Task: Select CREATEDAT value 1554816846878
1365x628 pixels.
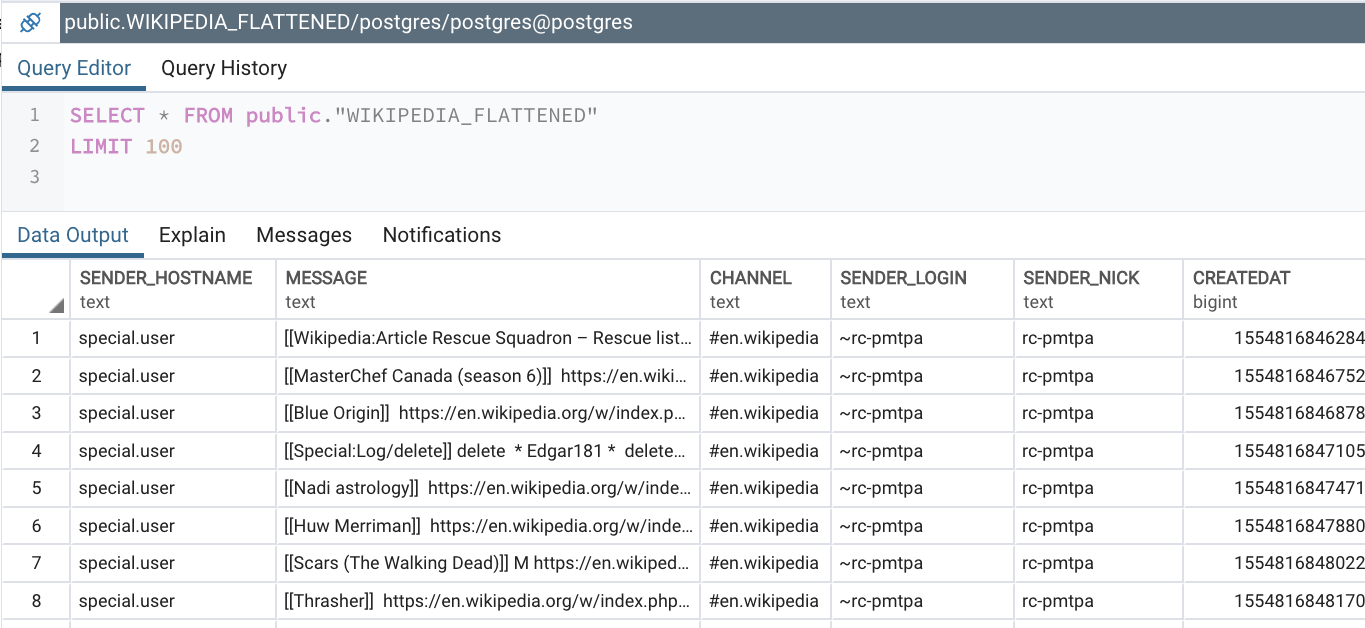Action: point(1274,413)
